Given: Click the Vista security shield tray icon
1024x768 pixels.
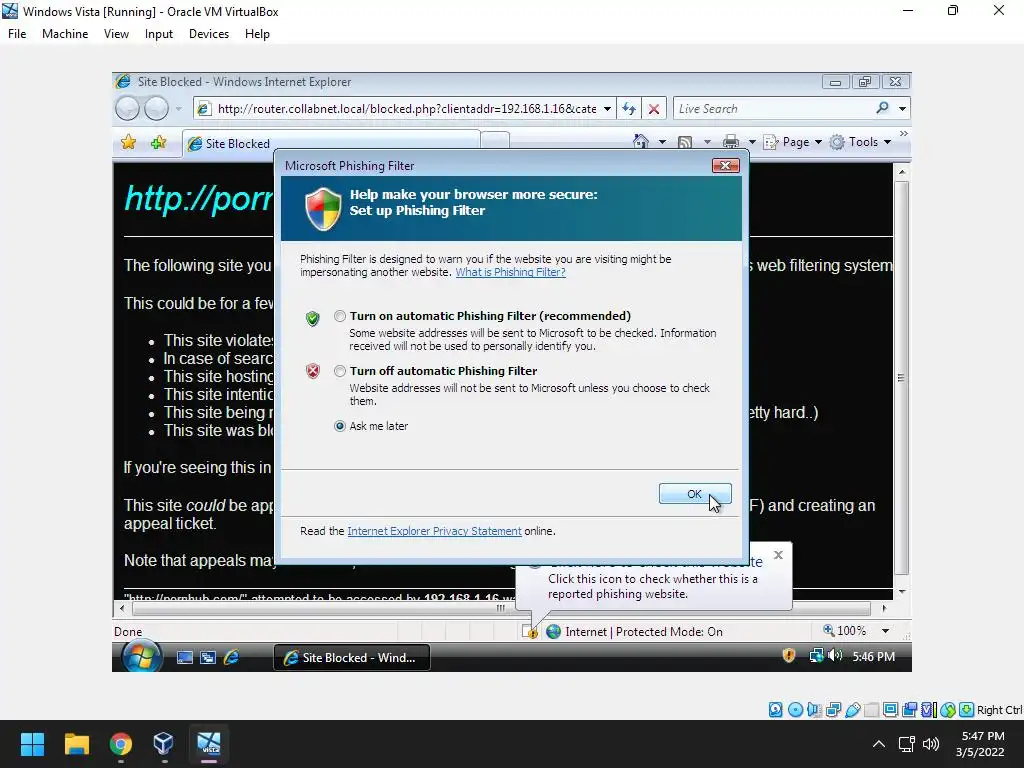Looking at the screenshot, I should [x=789, y=656].
